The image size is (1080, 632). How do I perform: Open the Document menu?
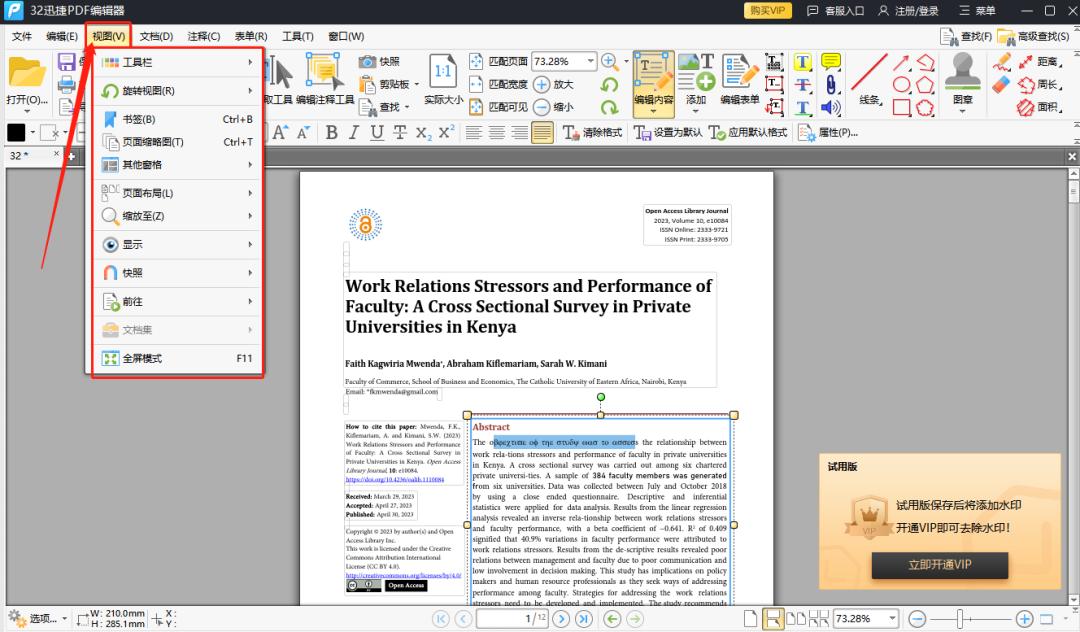click(156, 37)
